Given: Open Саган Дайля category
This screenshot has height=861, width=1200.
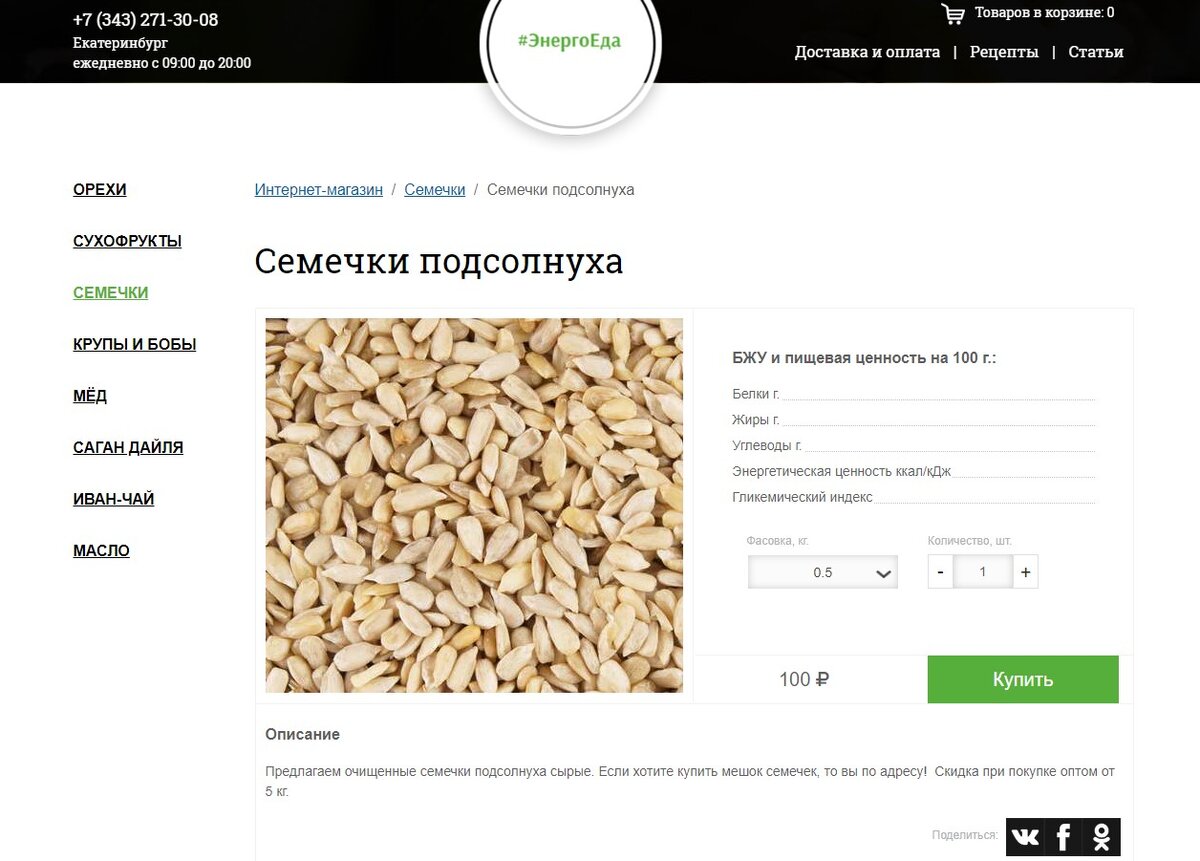Looking at the screenshot, I should [x=128, y=448].
